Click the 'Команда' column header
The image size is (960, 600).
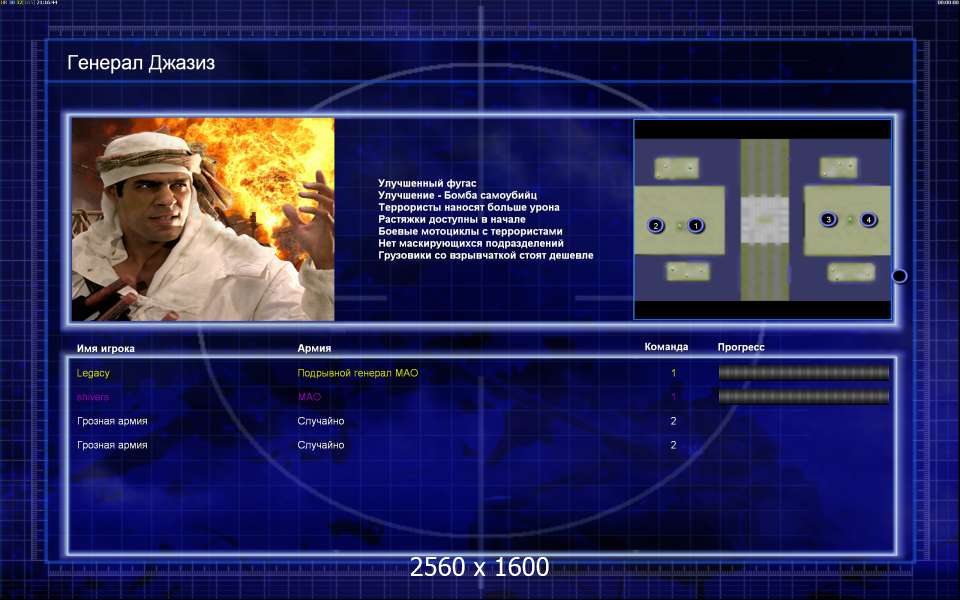point(666,347)
